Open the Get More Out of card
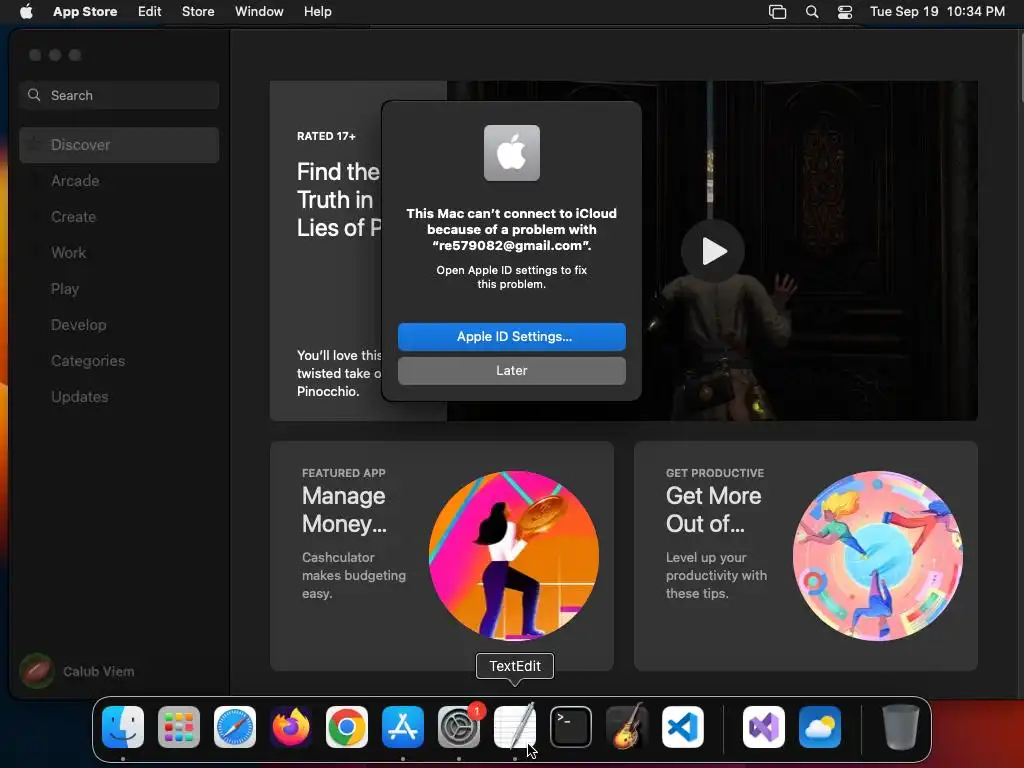This screenshot has height=768, width=1024. (x=805, y=556)
